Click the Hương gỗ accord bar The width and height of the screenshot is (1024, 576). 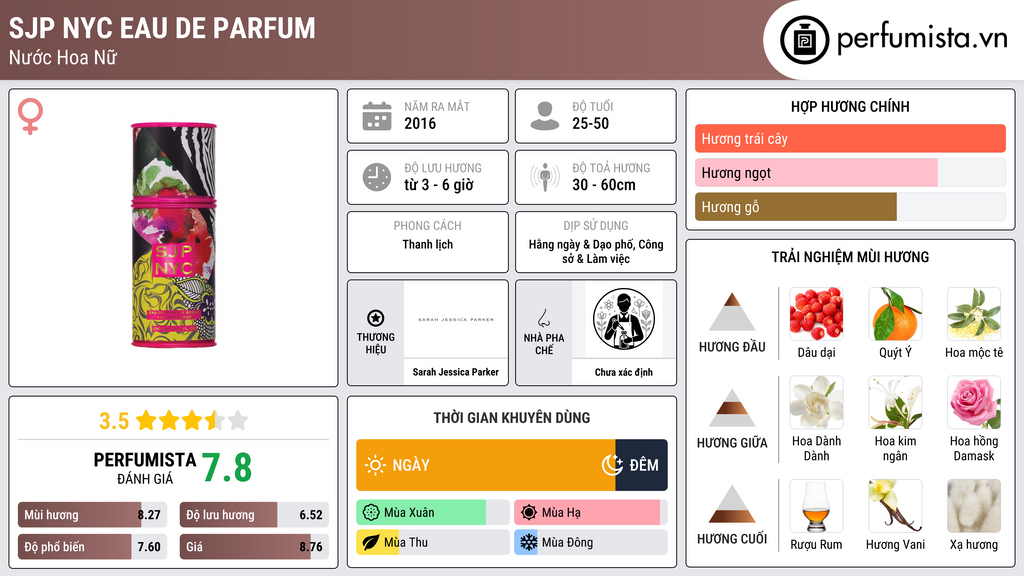(850, 207)
